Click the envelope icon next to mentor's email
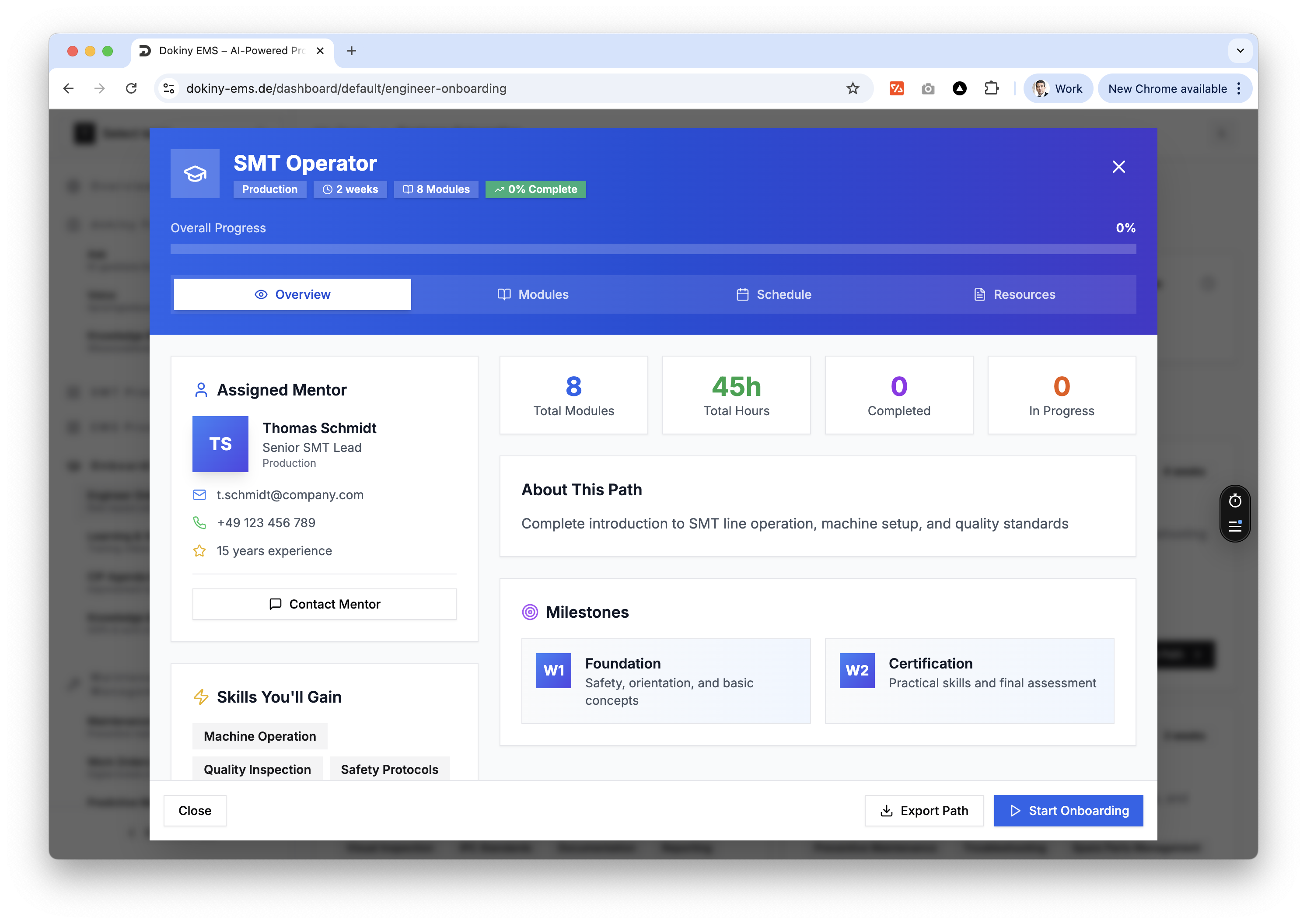The height and width of the screenshot is (924, 1307). coord(200,495)
